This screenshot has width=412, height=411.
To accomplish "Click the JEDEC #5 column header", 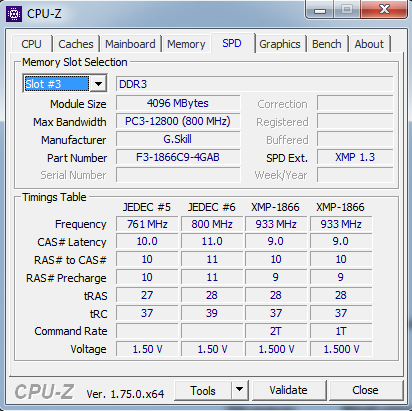I will click(147, 207).
